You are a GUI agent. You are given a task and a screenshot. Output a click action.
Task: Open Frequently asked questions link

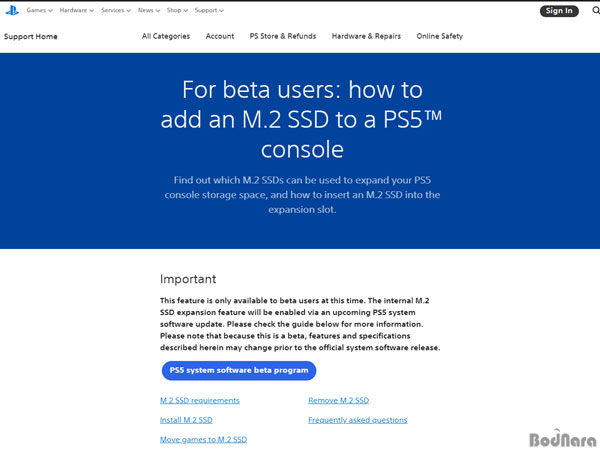358,420
